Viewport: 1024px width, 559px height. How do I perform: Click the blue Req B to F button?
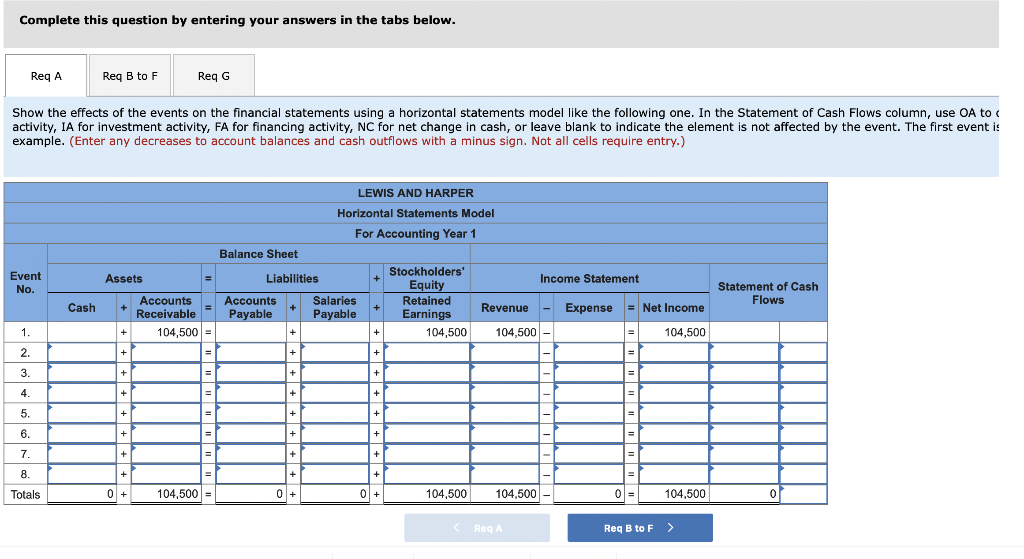[x=640, y=528]
